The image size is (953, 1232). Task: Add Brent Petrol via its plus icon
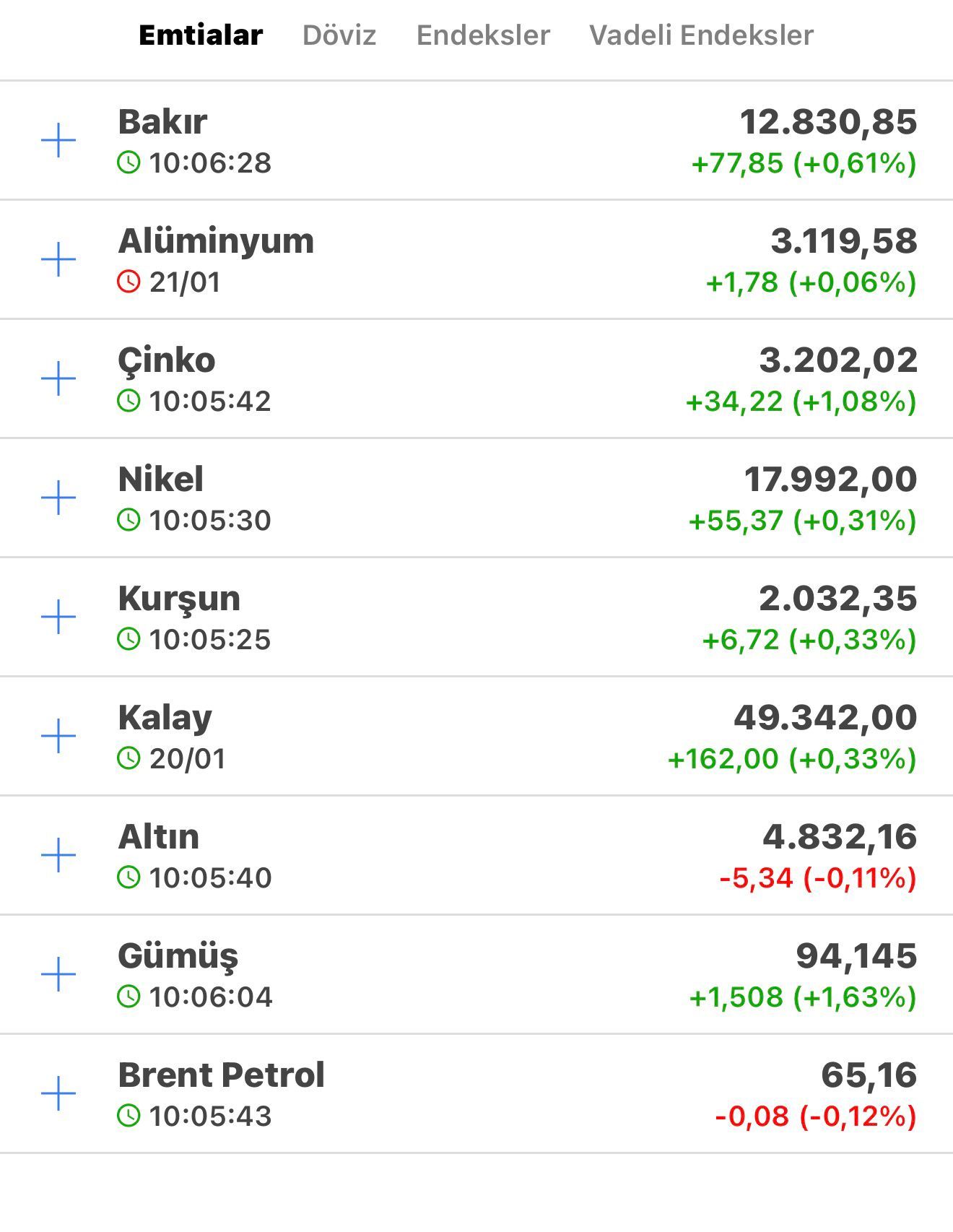click(x=58, y=1093)
